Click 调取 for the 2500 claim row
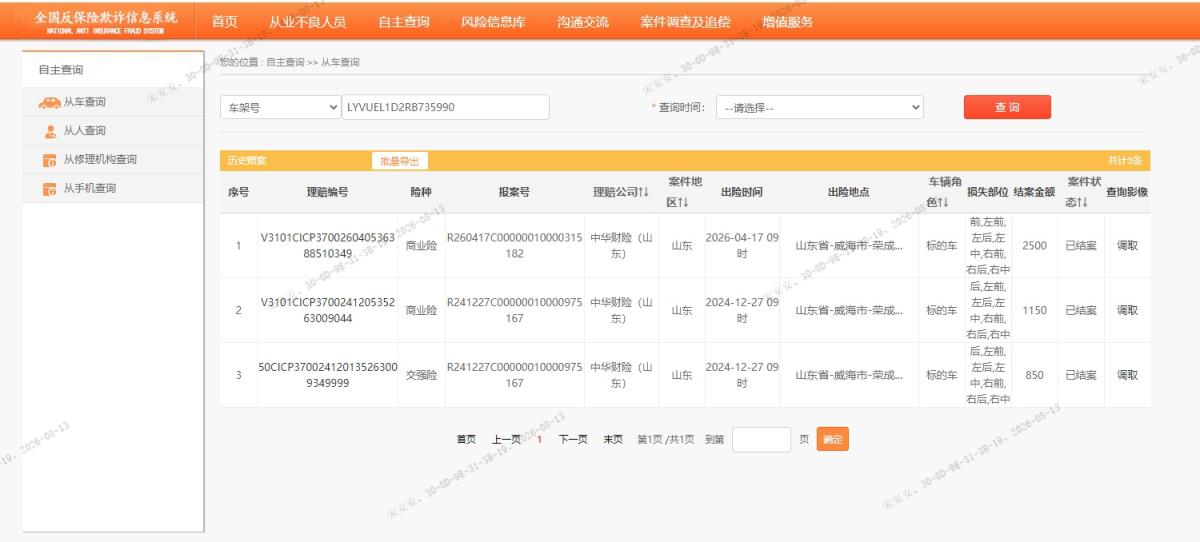 1127,245
